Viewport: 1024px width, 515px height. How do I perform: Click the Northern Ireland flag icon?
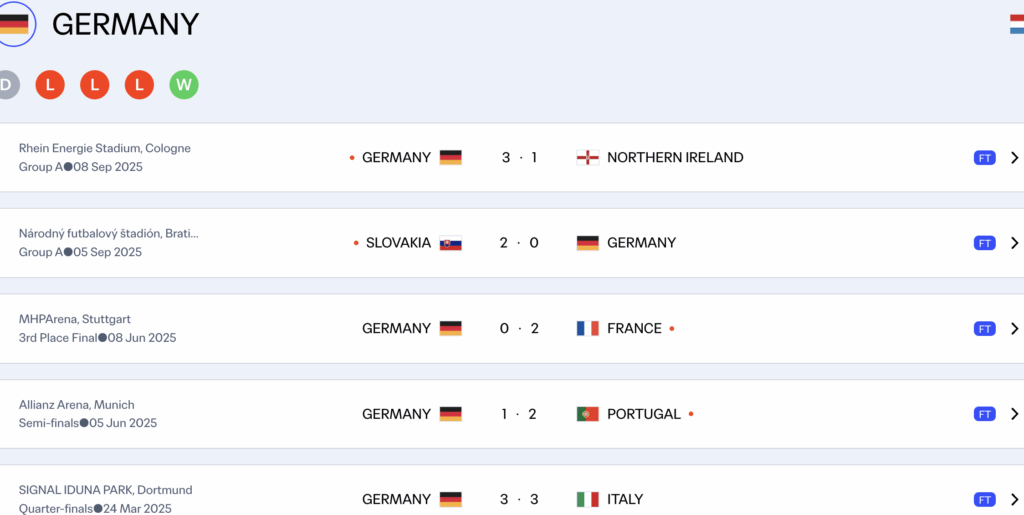pos(588,158)
